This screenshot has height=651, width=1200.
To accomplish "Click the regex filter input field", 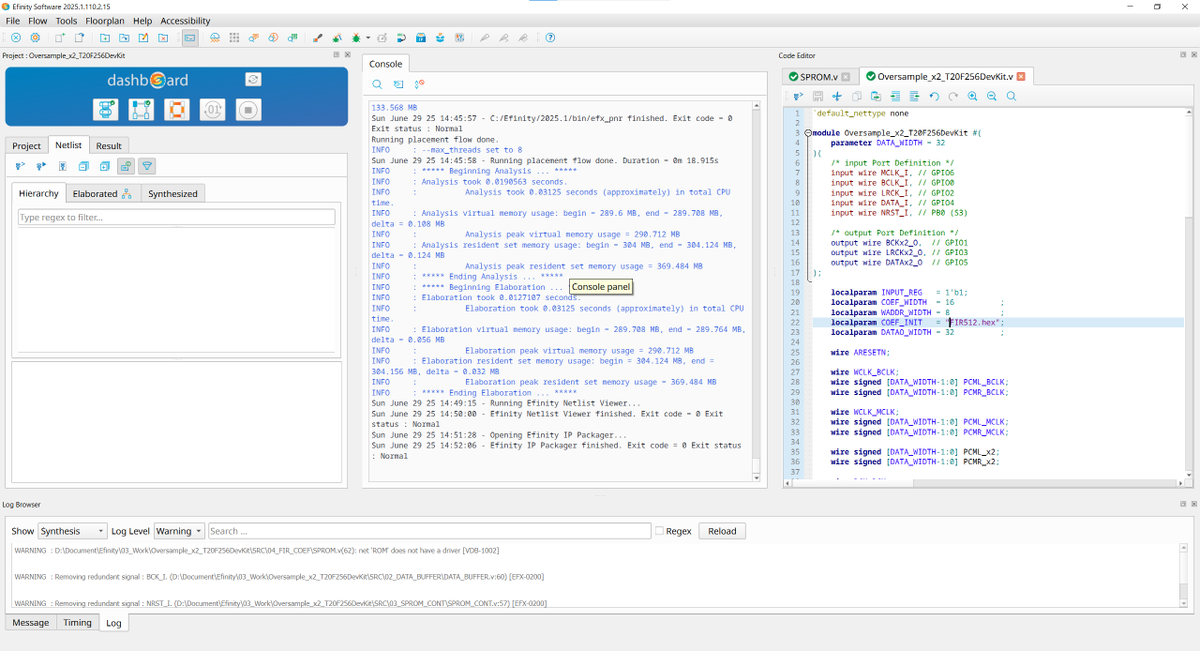I will tap(176, 217).
